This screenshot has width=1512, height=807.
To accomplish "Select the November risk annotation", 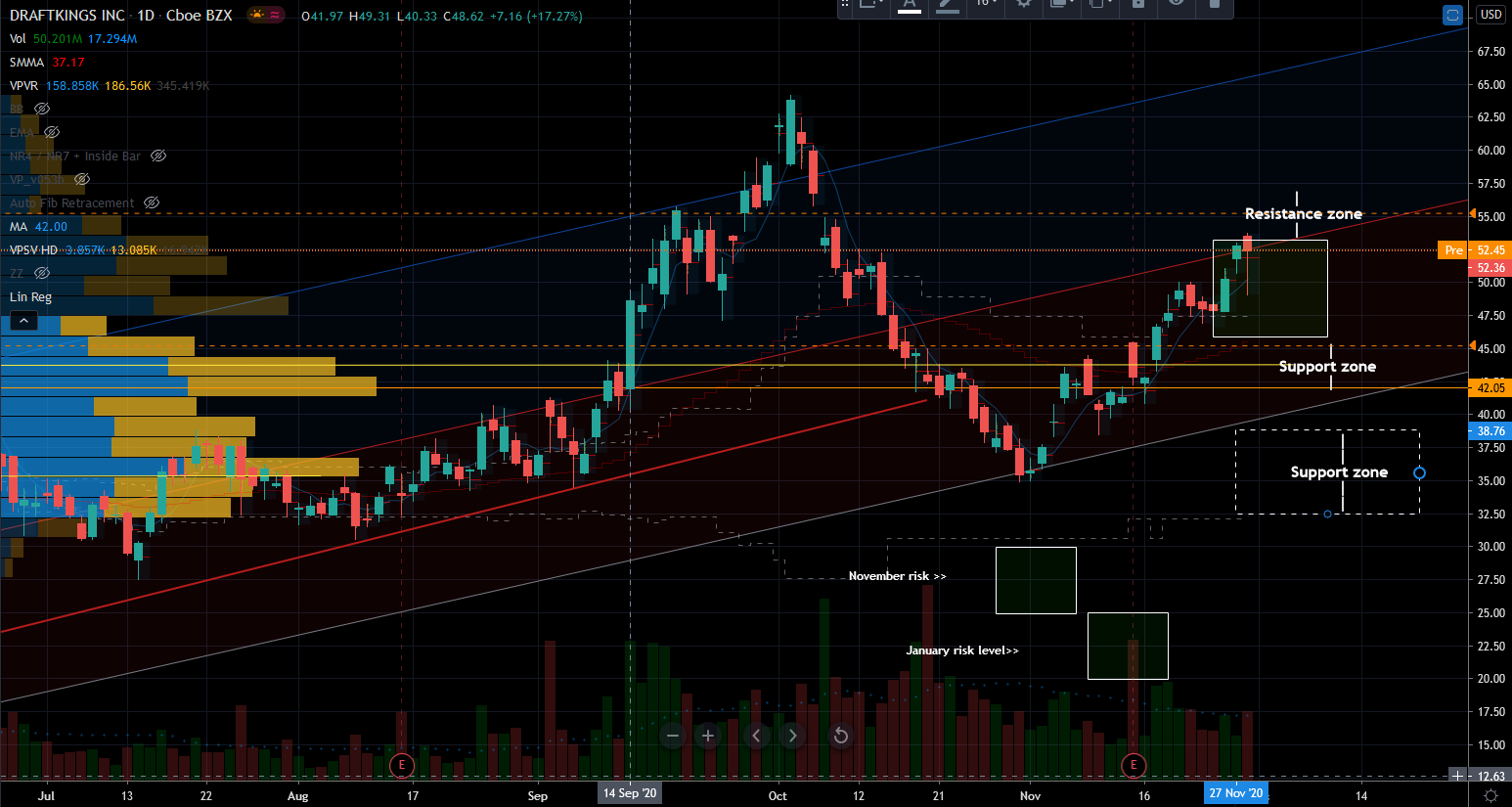I will coord(897,576).
